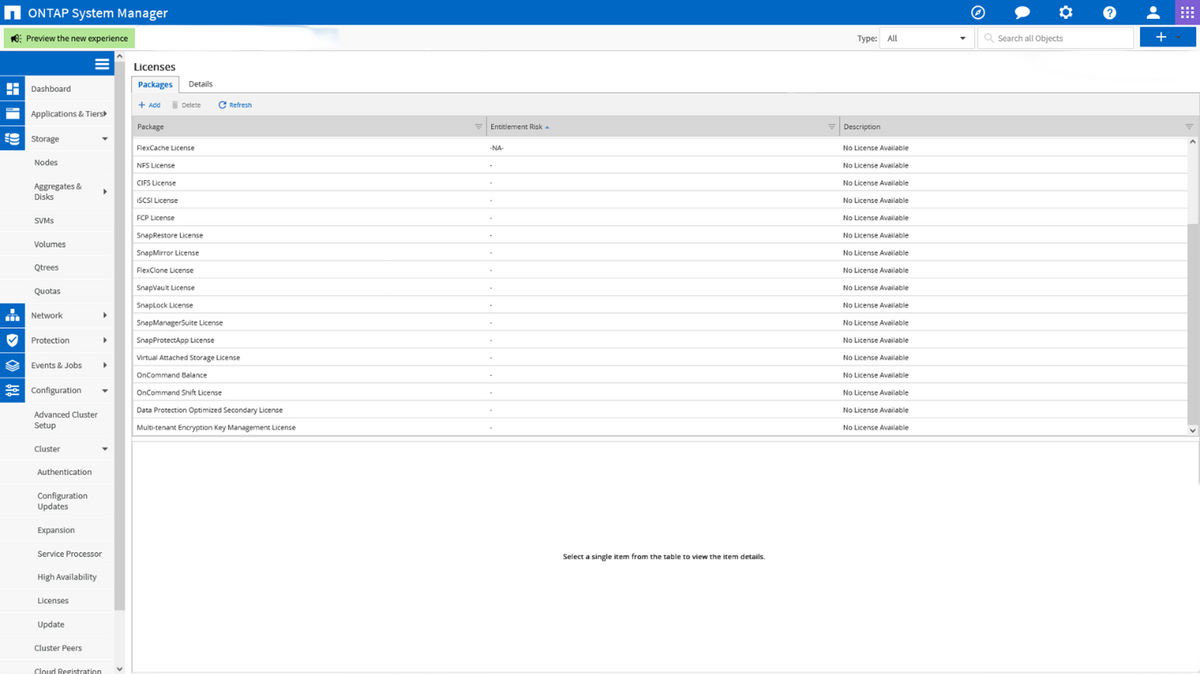
Task: Open Licenses in the sidebar
Action: [53, 601]
